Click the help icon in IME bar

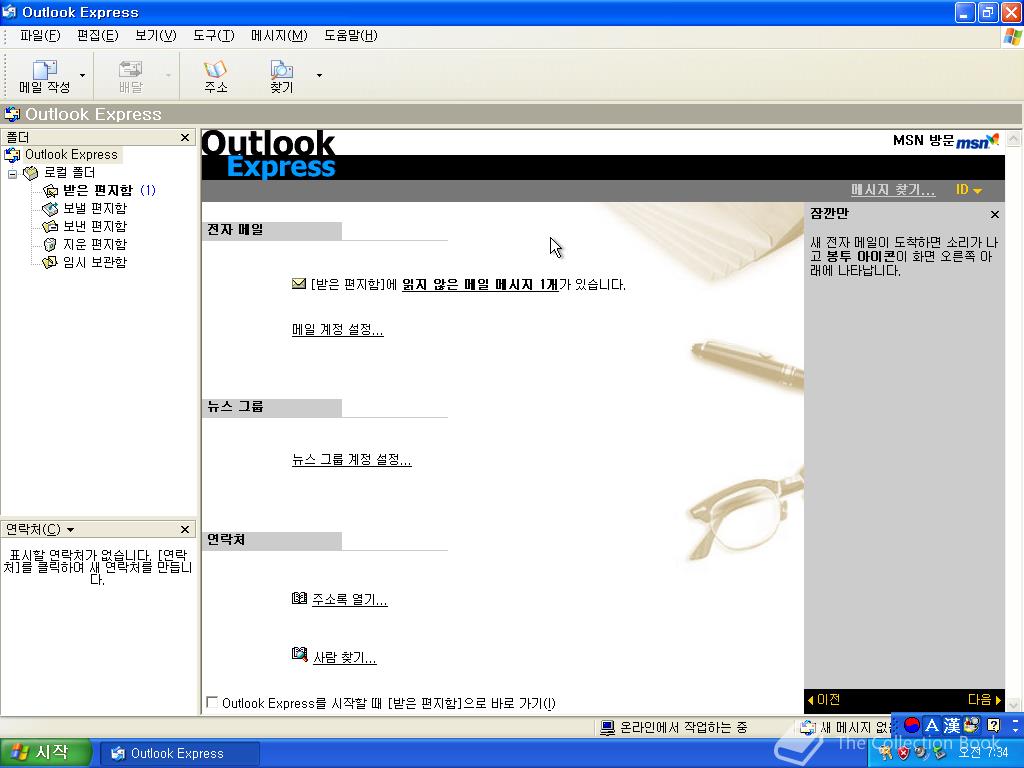(993, 725)
